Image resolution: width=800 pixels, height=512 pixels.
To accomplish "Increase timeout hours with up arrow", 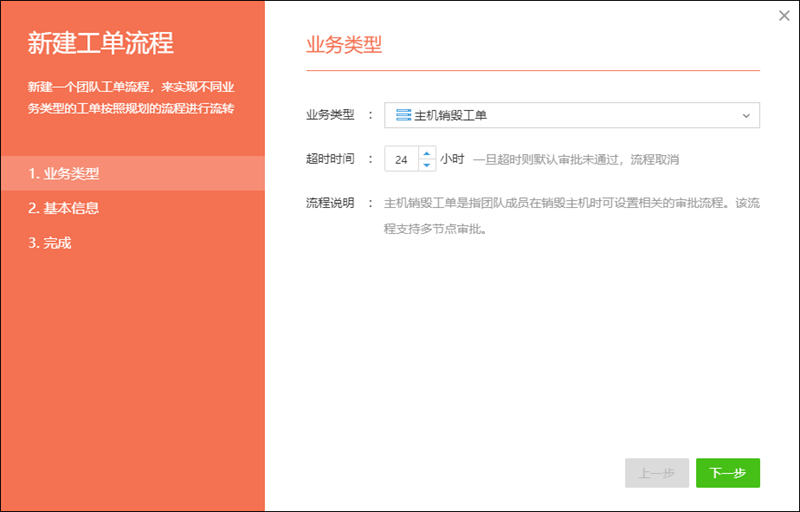I will pyautogui.click(x=427, y=153).
